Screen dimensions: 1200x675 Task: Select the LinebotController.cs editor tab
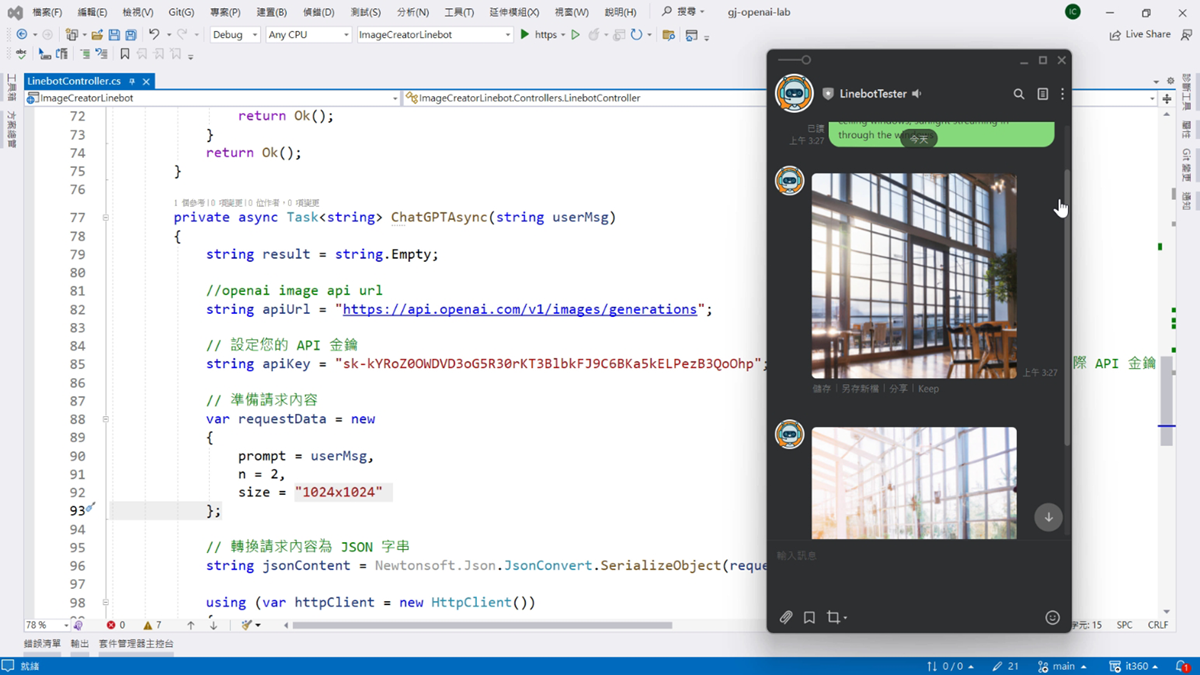(74, 81)
